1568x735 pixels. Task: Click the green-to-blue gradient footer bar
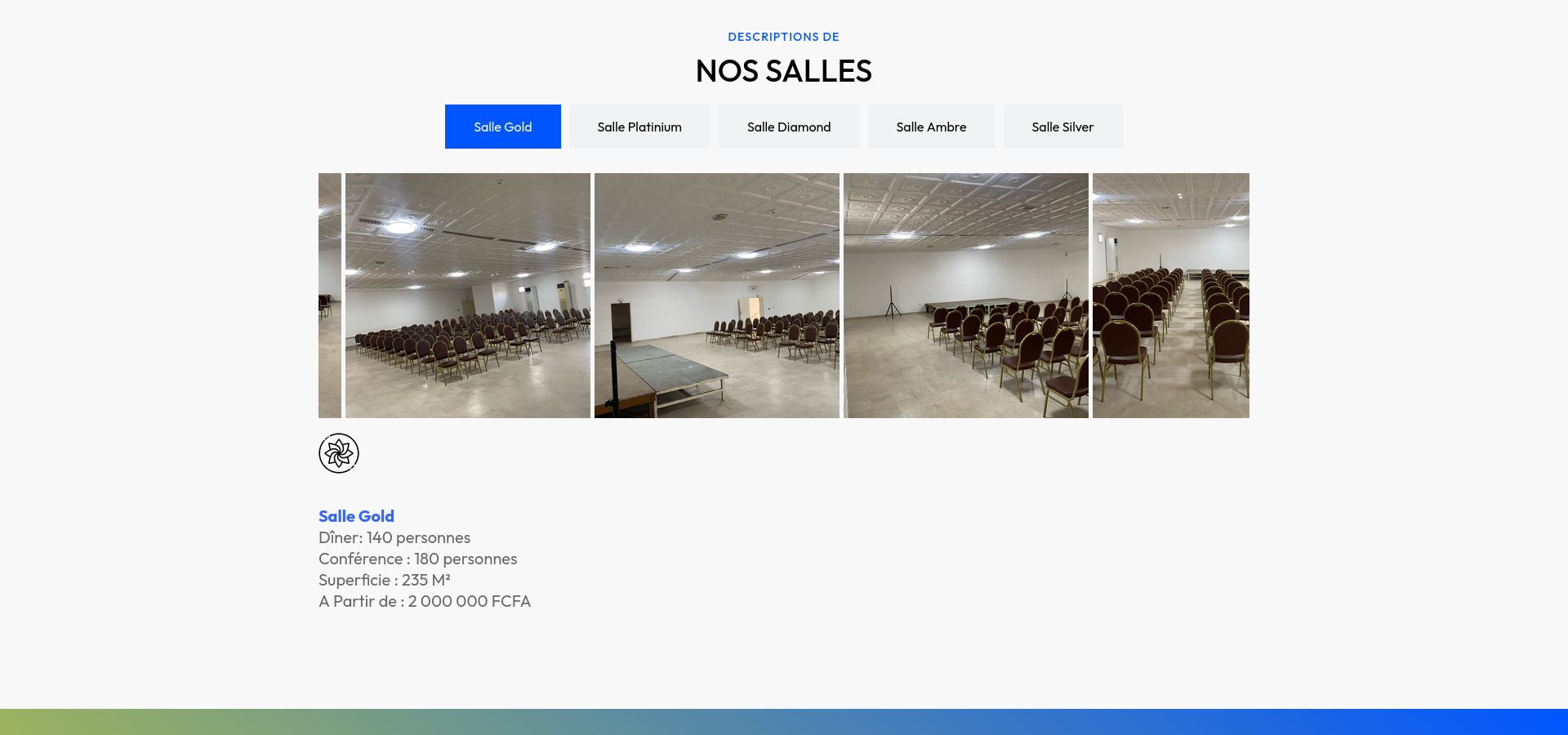(784, 722)
